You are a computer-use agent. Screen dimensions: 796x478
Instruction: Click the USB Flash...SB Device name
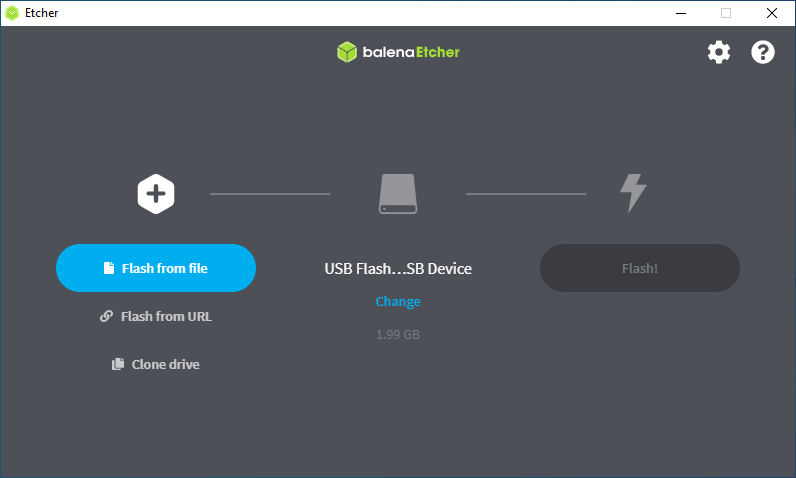(x=398, y=268)
